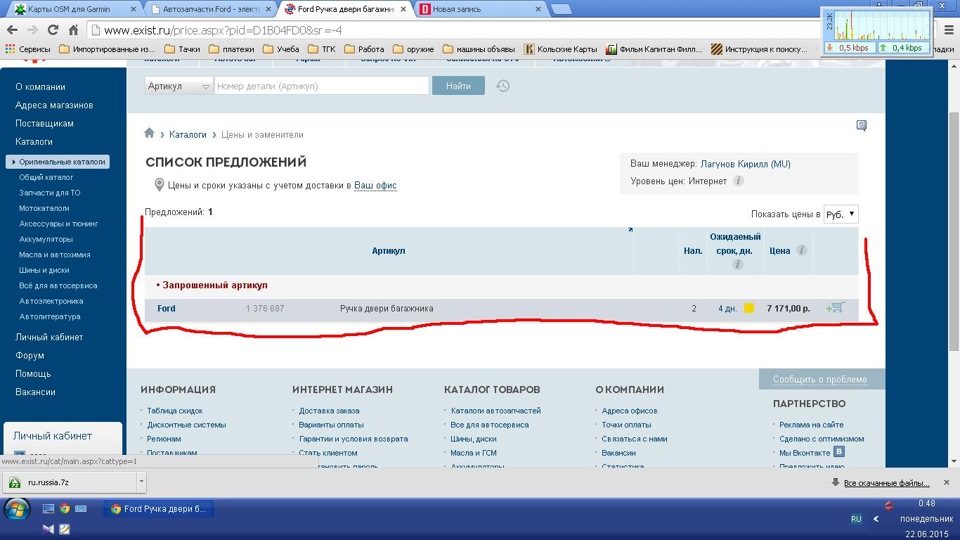This screenshot has height=540, width=960.
Task: Close the downloads bar
Action: click(947, 482)
